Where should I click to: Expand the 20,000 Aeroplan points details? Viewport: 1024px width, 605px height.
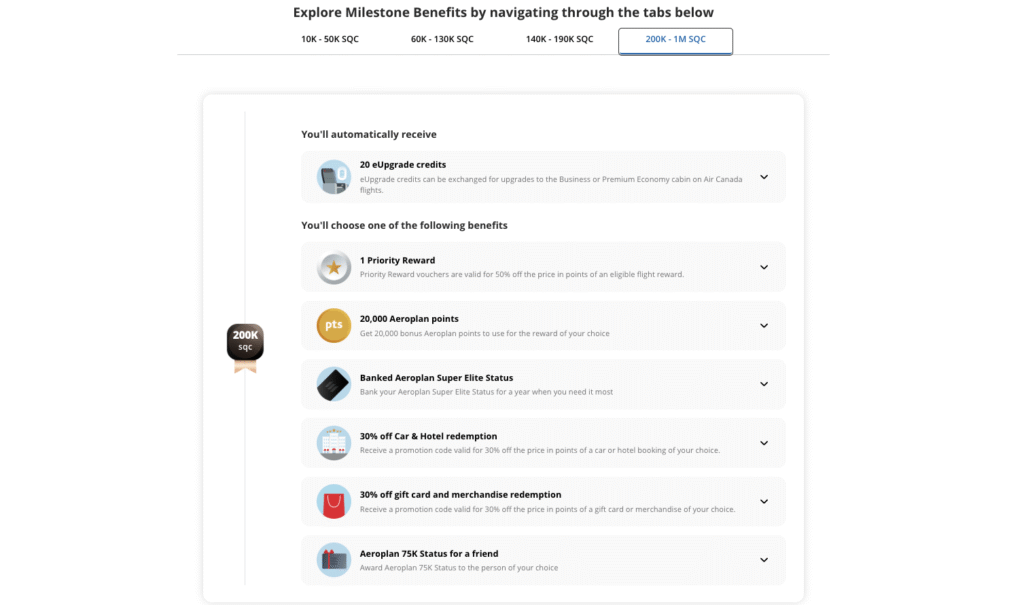click(764, 325)
